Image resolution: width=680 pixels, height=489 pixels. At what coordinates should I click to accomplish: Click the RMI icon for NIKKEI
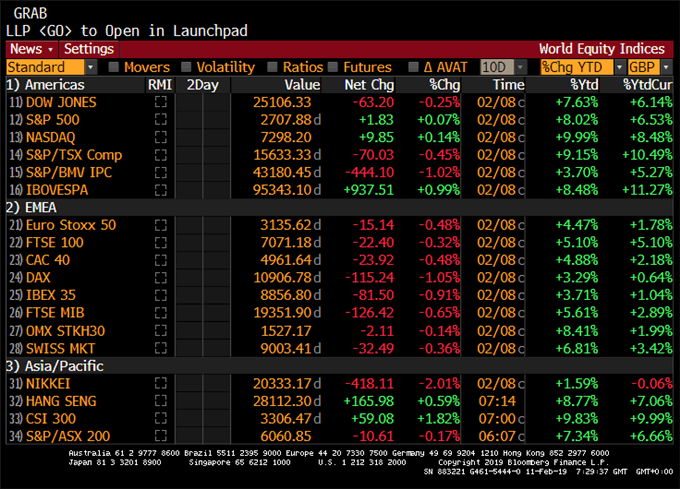coord(160,384)
